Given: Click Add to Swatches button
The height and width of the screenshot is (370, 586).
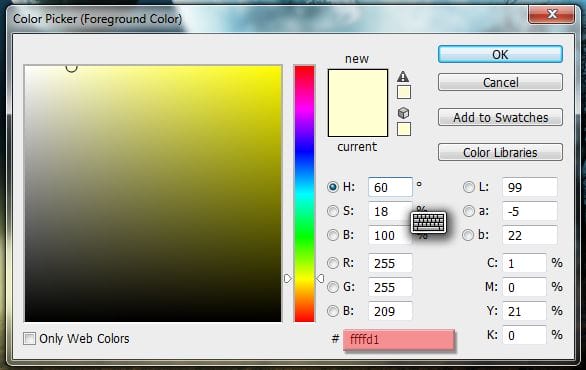Looking at the screenshot, I should coord(500,117).
